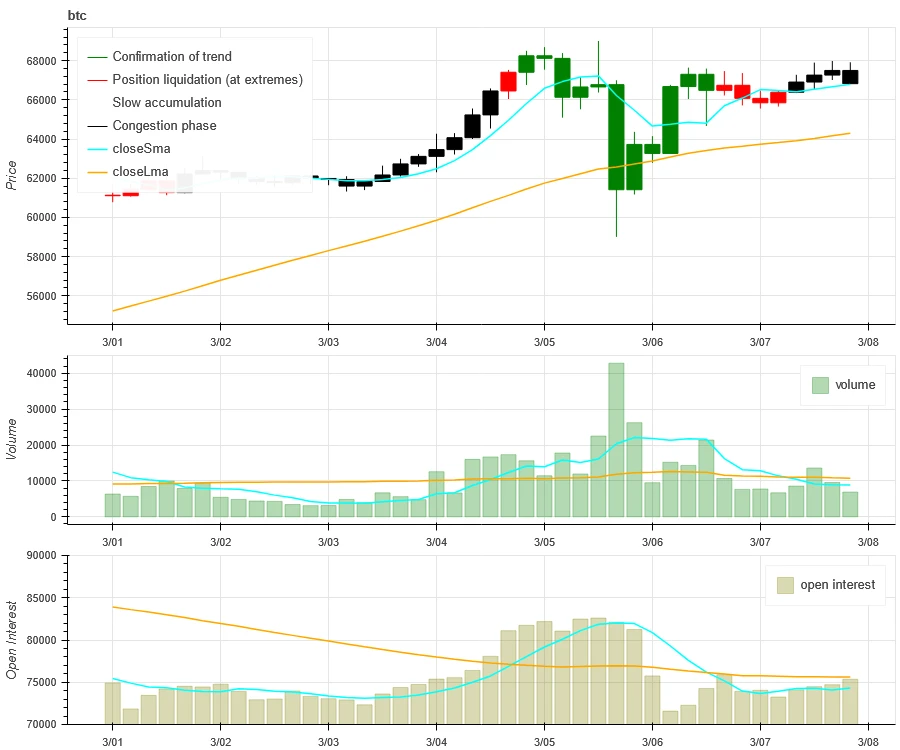The height and width of the screenshot is (750, 900).
Task: Click the orange closeLma legend line
Action: click(97, 172)
